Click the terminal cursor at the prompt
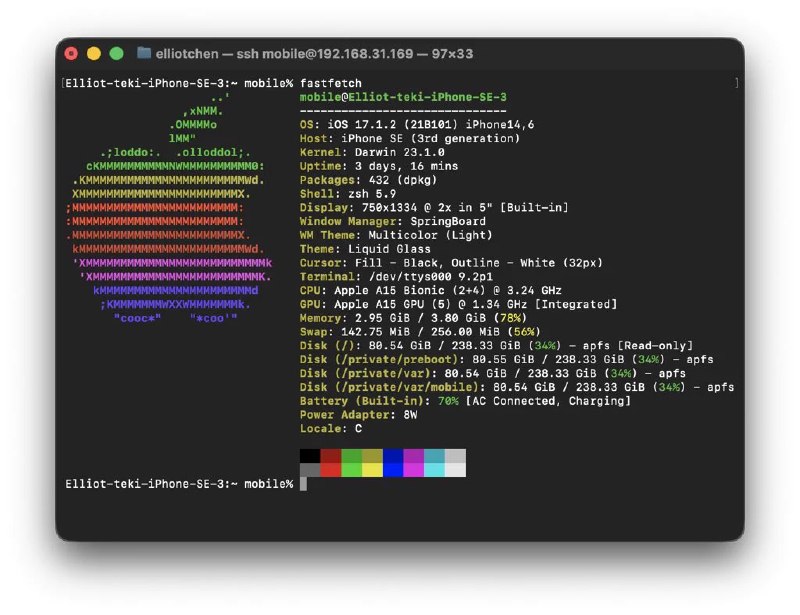 point(304,484)
